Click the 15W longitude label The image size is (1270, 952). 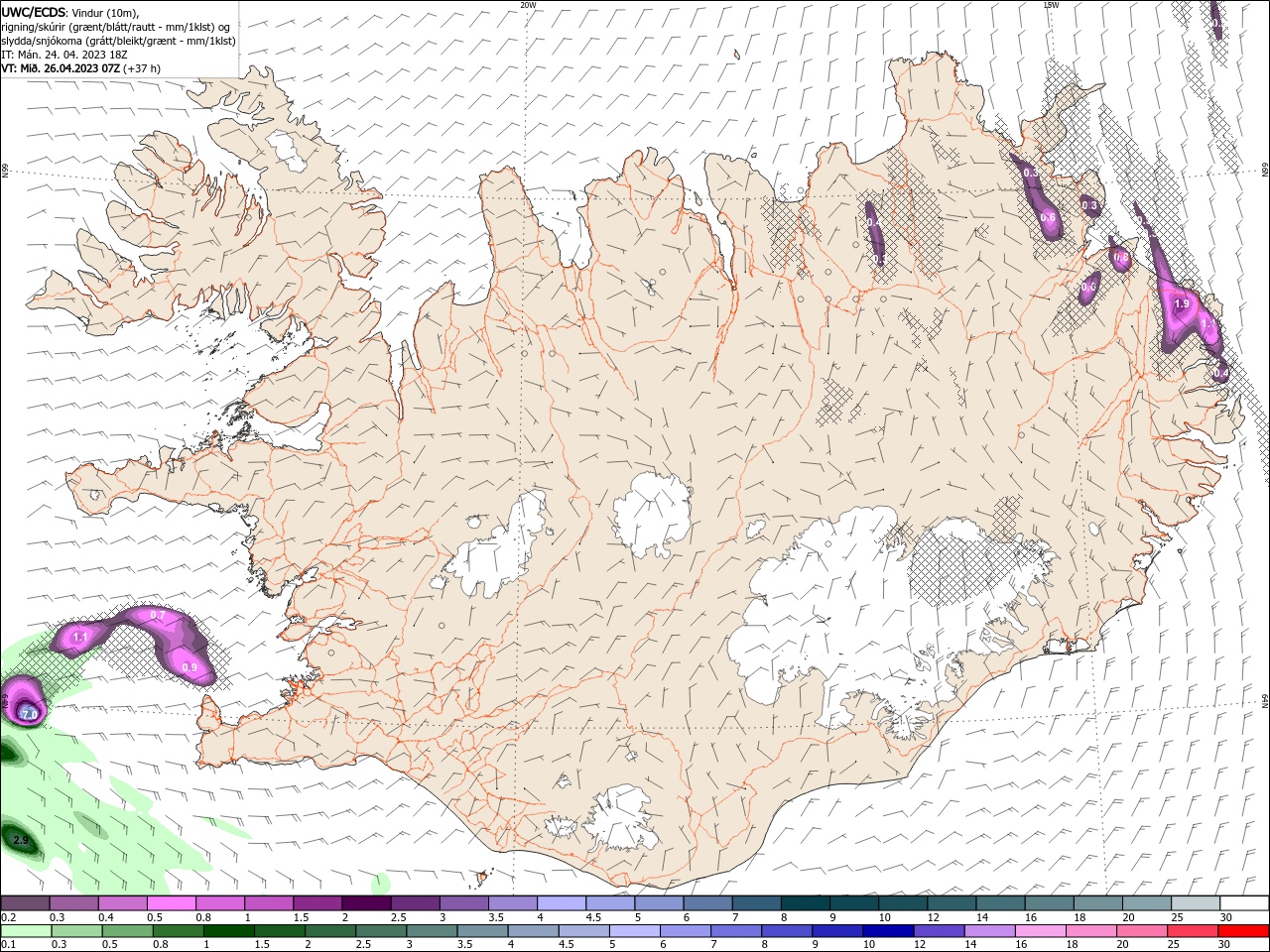point(1051,5)
